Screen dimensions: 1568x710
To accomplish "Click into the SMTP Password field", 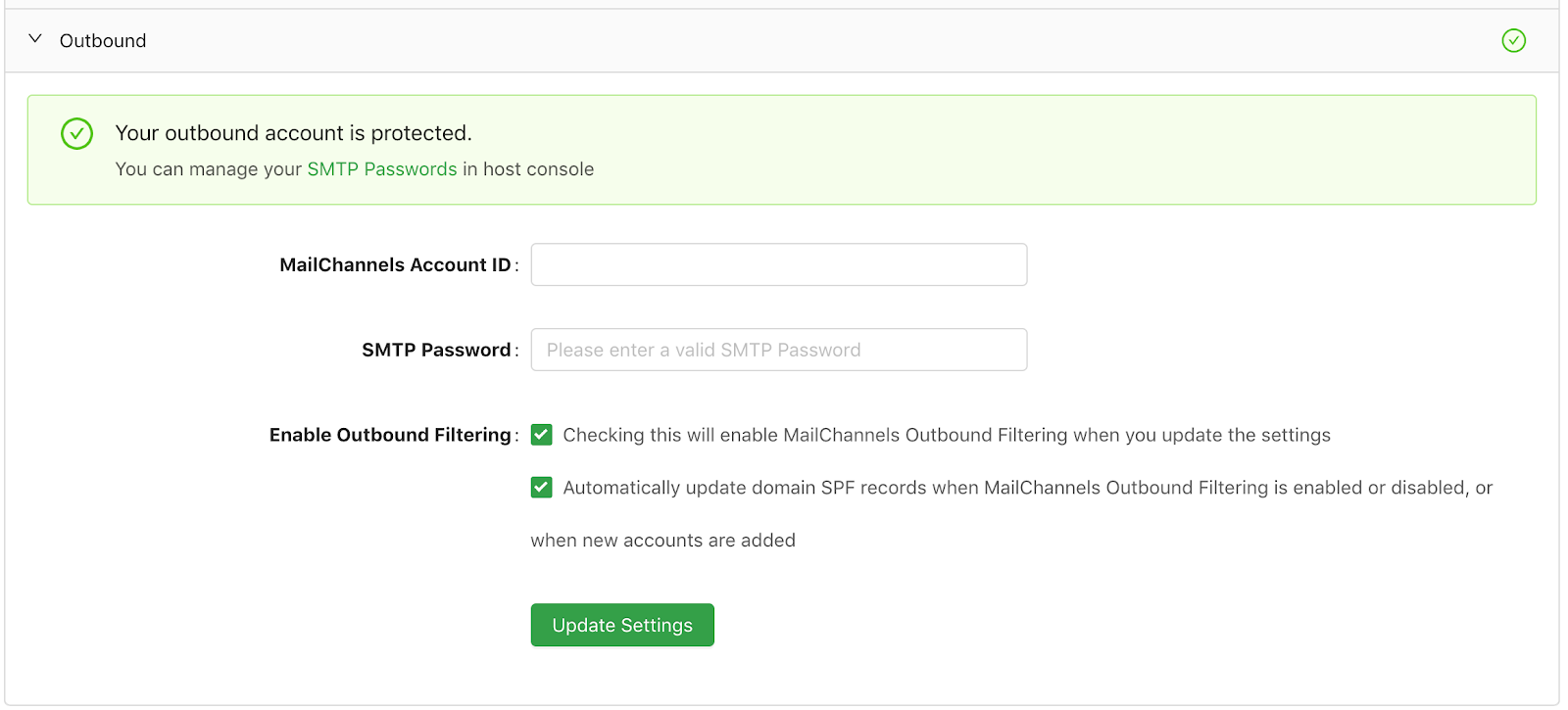I will point(779,350).
